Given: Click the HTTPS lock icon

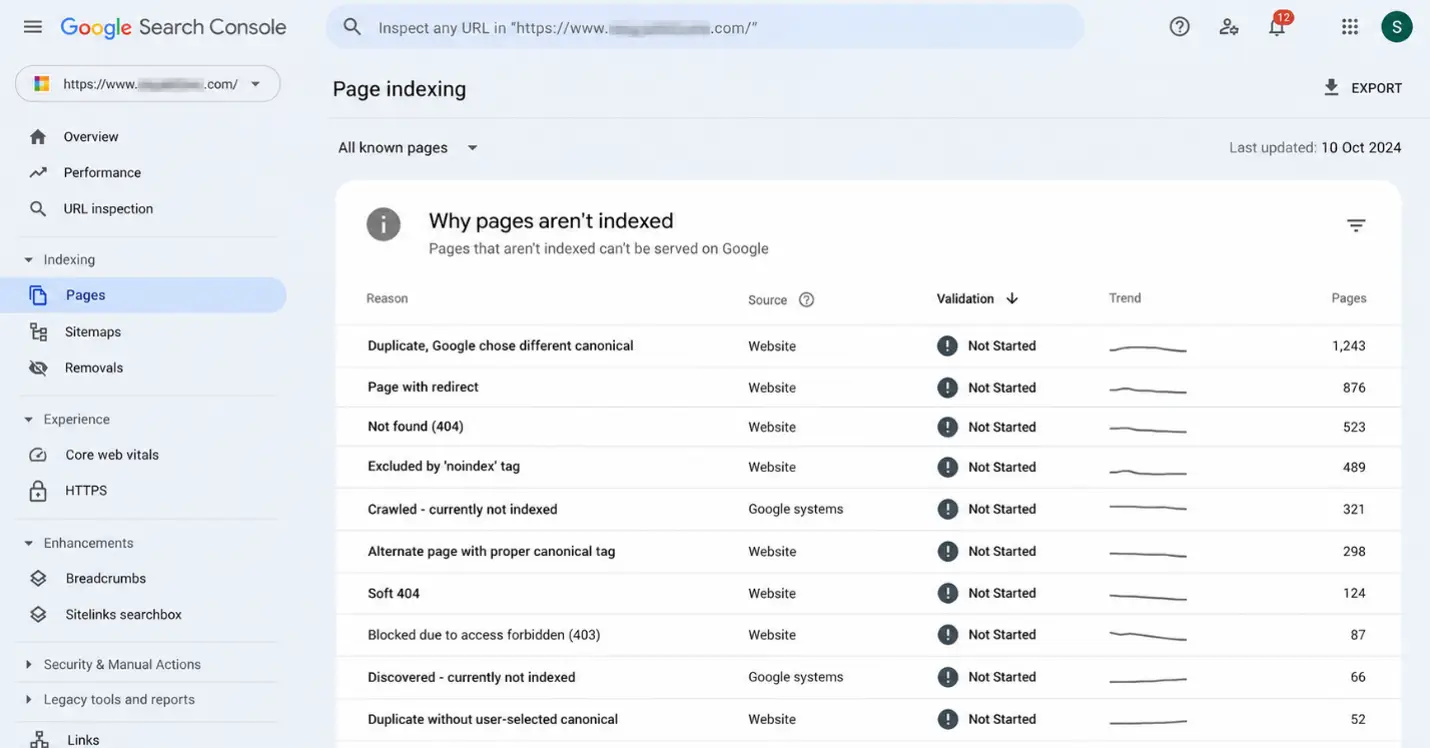Looking at the screenshot, I should click(38, 491).
